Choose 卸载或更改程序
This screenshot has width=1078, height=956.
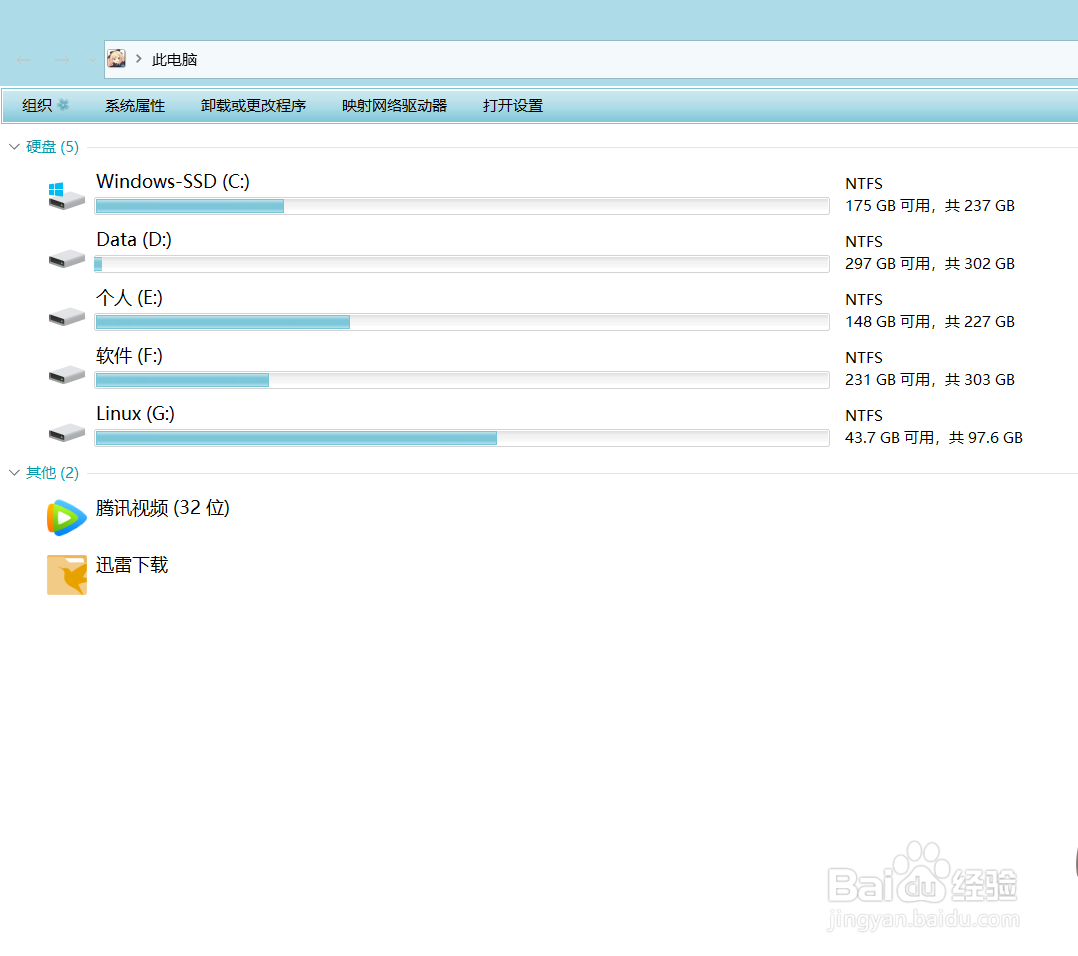point(253,106)
